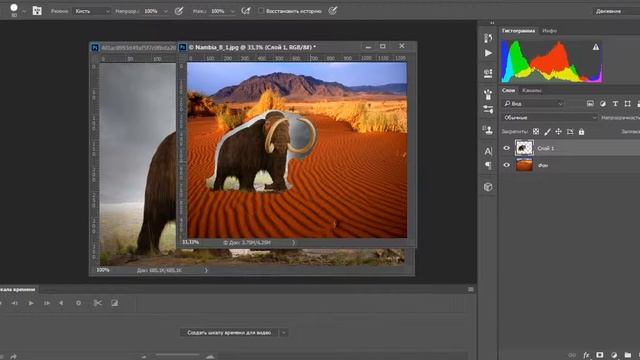Switch to Каналы tab

tap(531, 90)
